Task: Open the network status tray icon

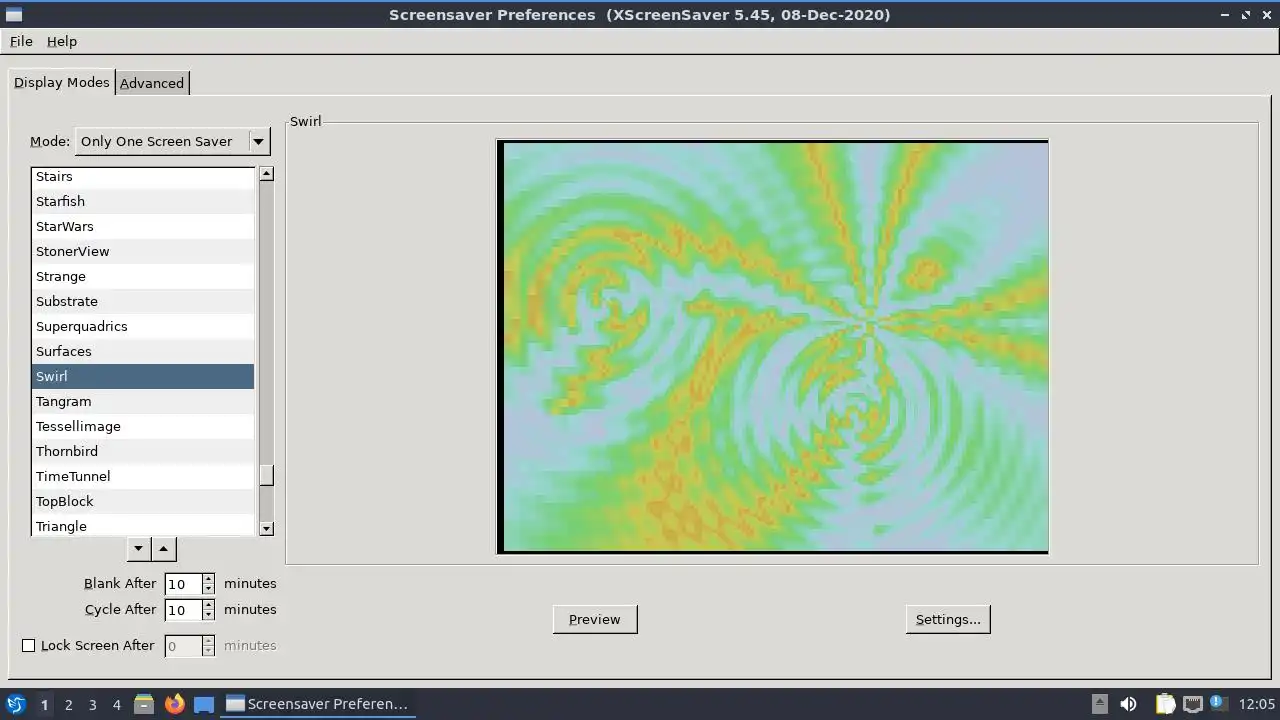Action: tap(1192, 704)
